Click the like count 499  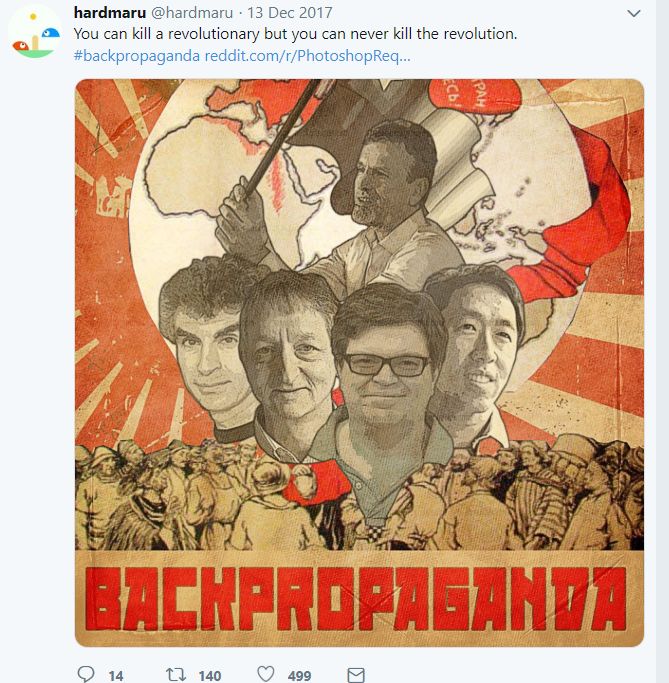click(x=299, y=675)
